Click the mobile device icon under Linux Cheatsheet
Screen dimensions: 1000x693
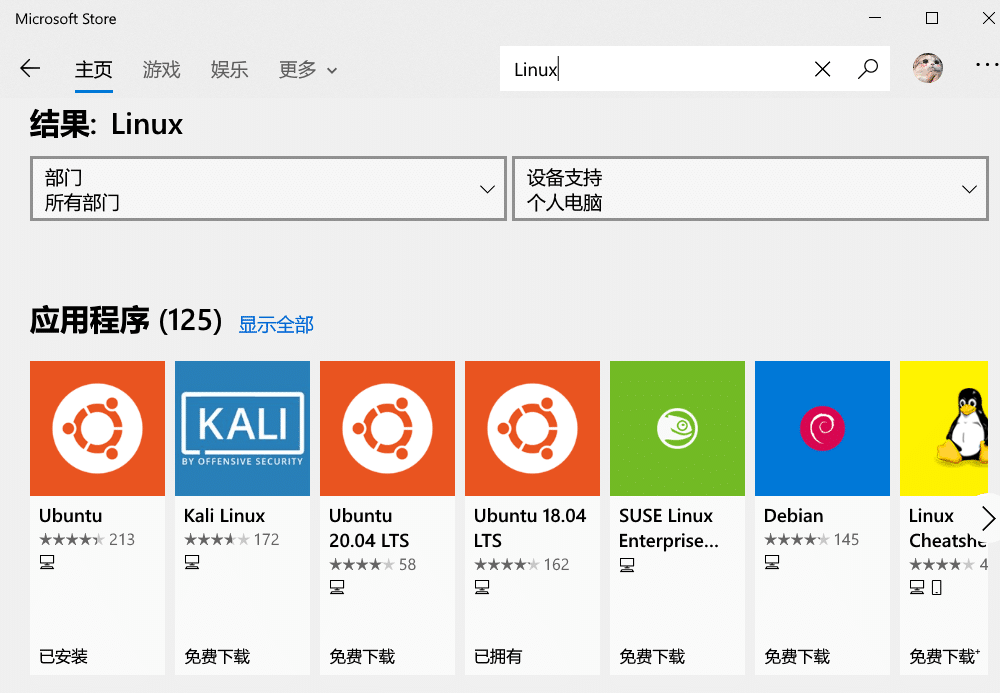pos(936,587)
